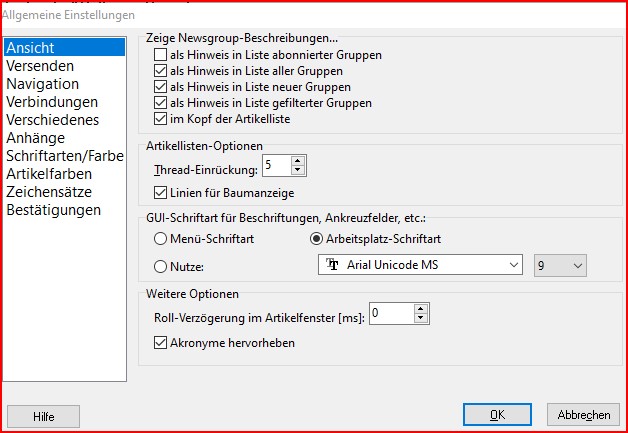
Task: Open the Arial Unicode MS font dropdown
Action: tap(420, 265)
